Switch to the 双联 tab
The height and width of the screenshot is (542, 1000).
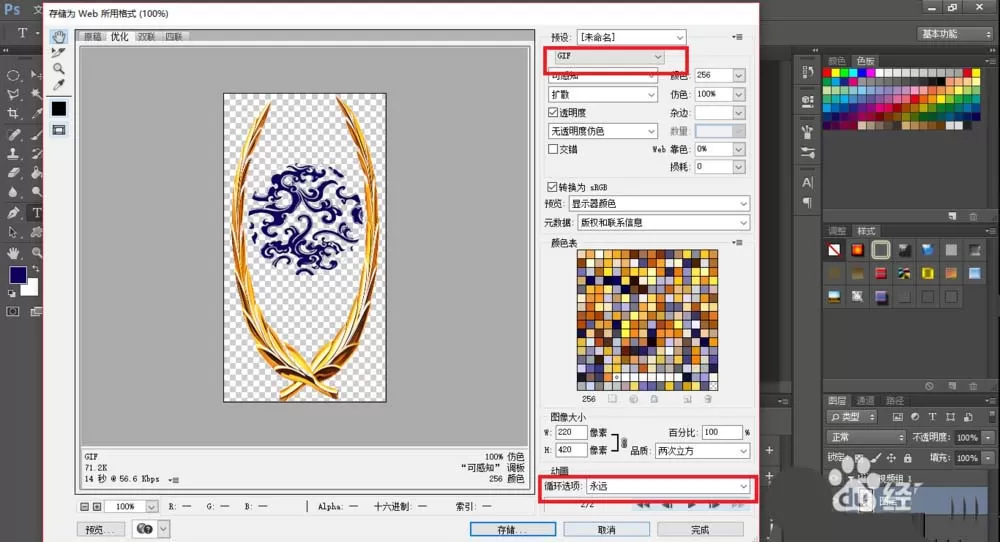pos(147,36)
